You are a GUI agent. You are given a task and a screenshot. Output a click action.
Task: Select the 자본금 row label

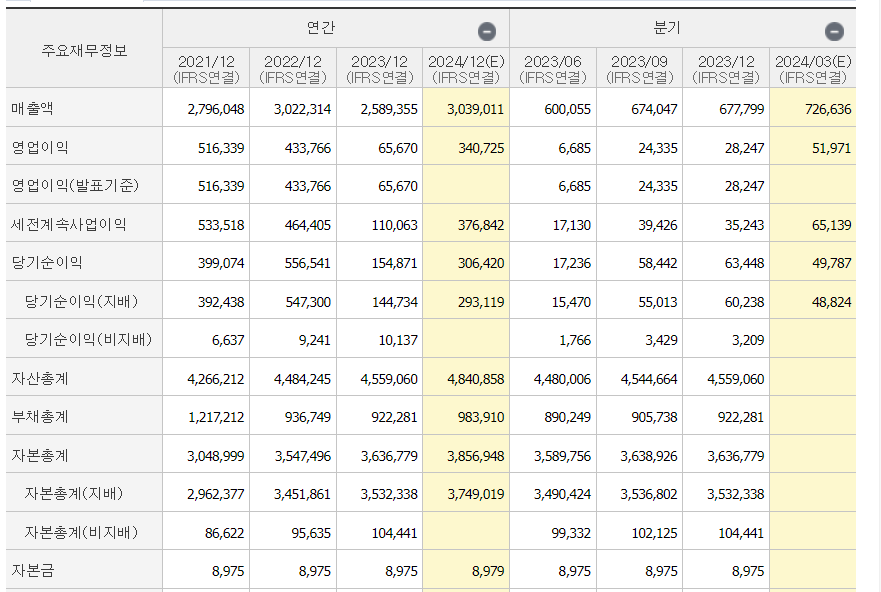tap(33, 571)
